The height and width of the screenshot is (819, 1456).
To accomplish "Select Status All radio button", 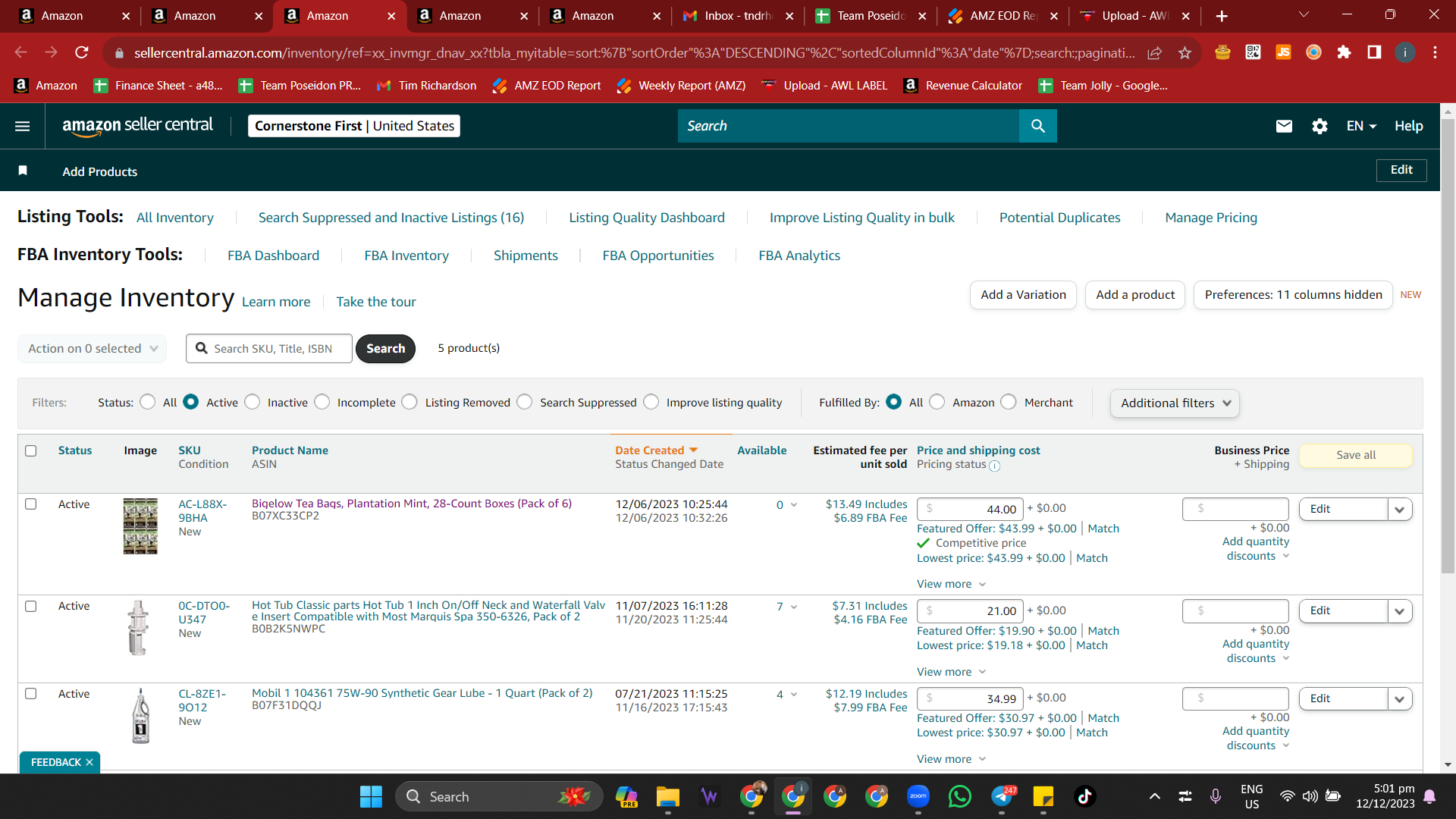I will (148, 402).
